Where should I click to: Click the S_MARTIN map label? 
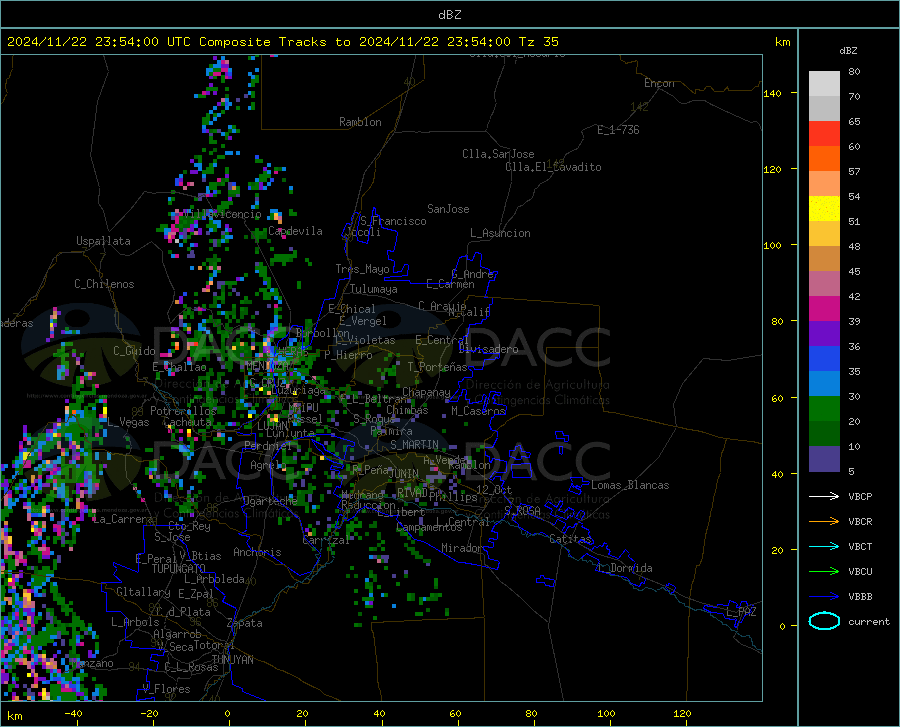point(414,445)
